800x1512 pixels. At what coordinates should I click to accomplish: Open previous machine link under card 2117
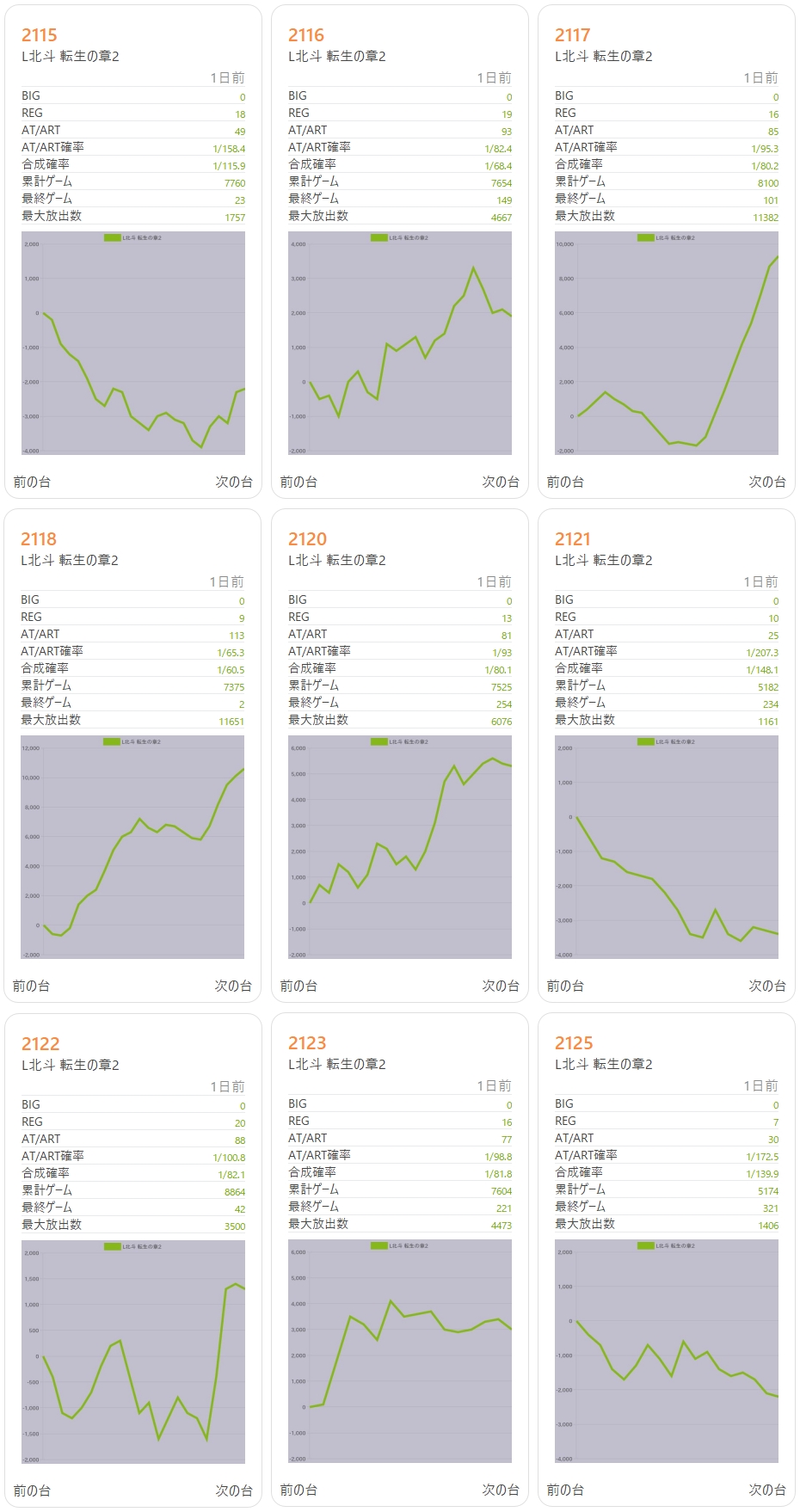tap(565, 482)
